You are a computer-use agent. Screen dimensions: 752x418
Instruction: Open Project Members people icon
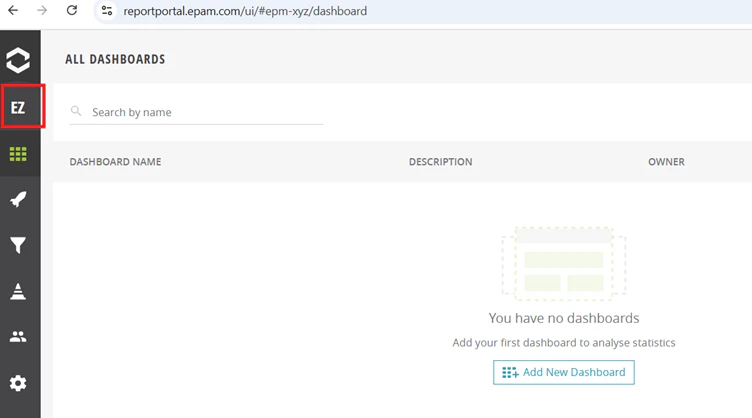click(18, 337)
